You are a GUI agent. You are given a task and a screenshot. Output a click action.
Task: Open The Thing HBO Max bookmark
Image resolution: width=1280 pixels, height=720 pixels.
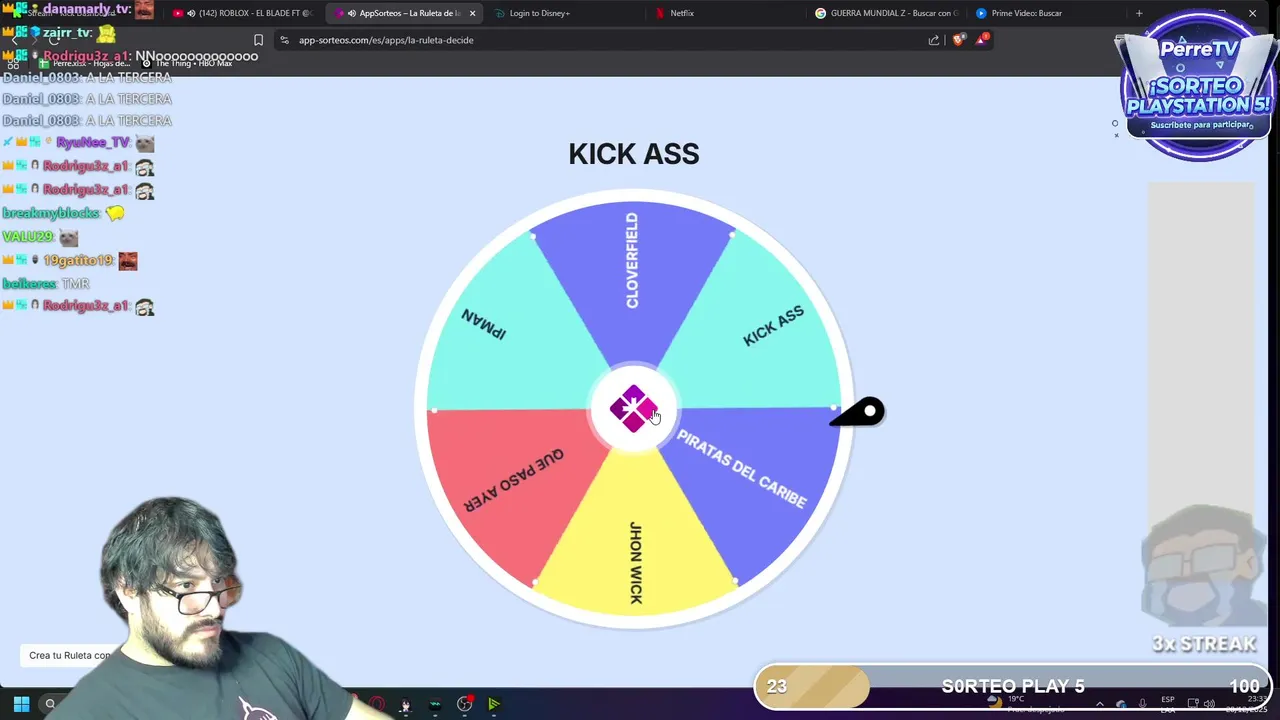pos(187,63)
